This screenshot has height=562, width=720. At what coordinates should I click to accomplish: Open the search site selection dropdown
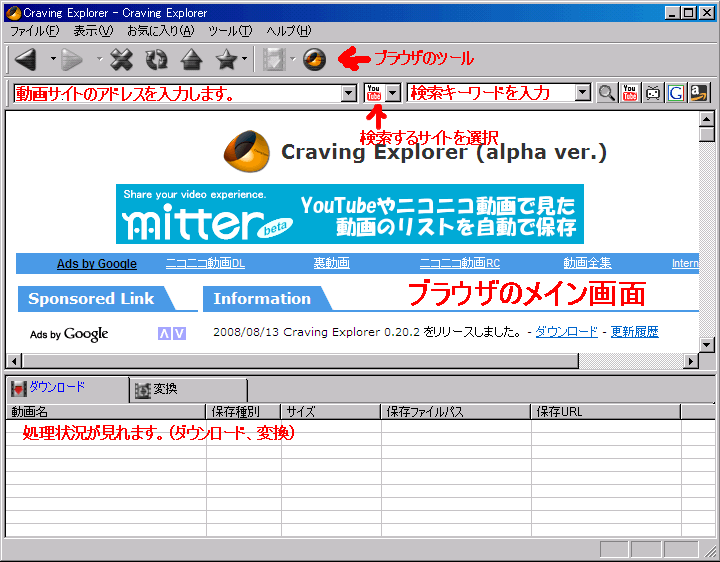tap(393, 93)
